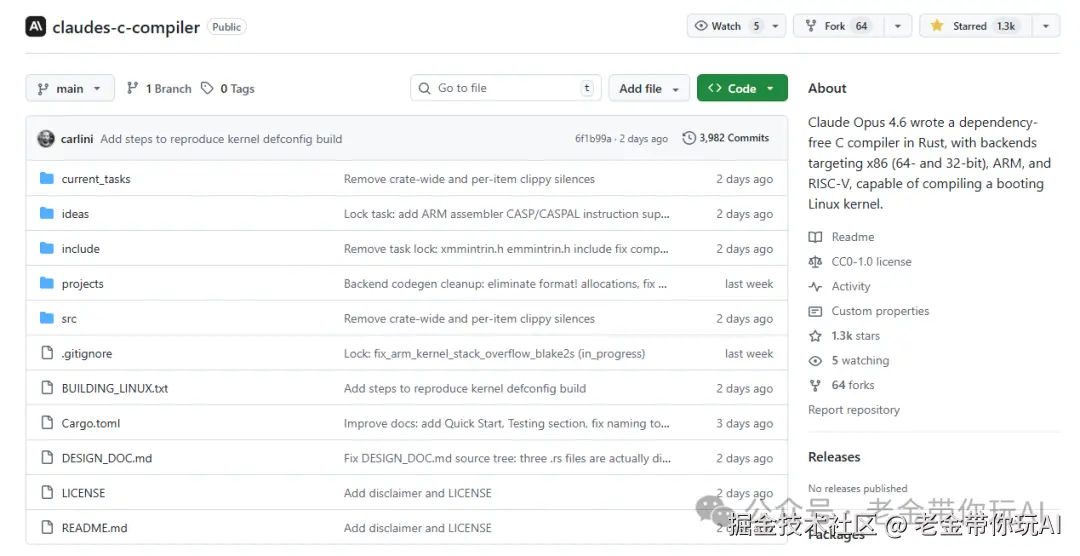Click the scales icon next to CC0-1.0 license
The image size is (1080, 556).
816,262
